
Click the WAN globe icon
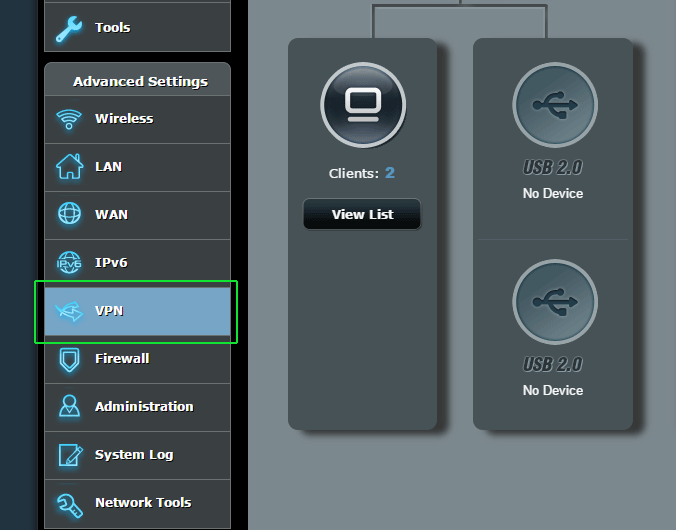pos(69,214)
